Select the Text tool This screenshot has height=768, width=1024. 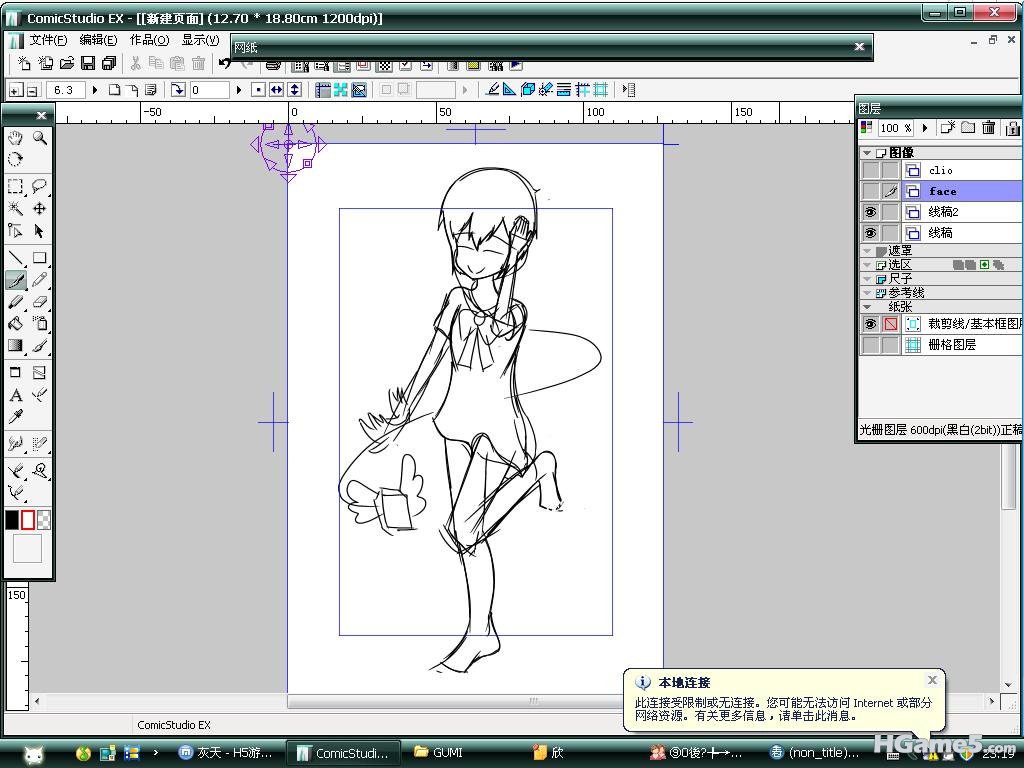15,396
